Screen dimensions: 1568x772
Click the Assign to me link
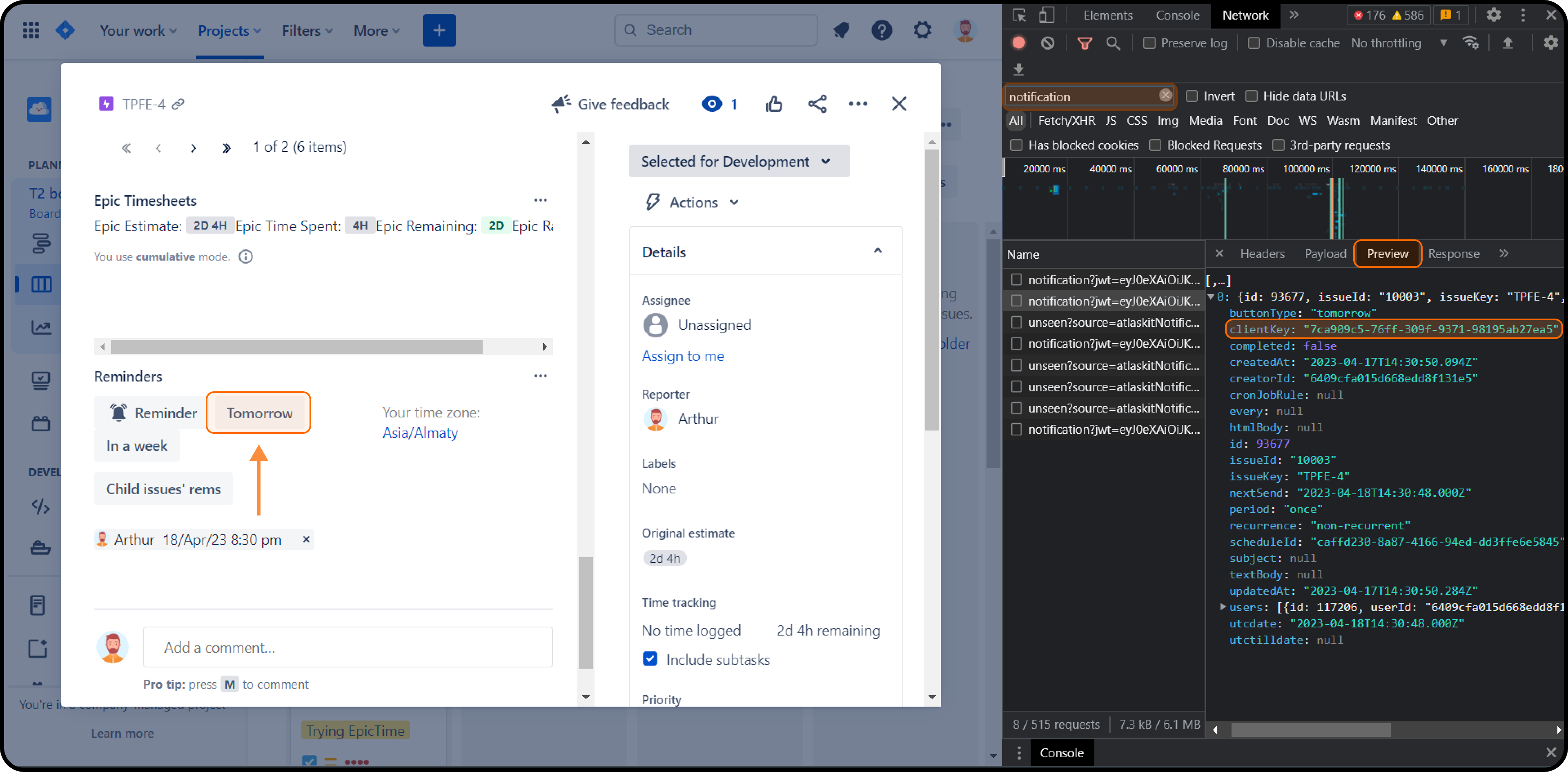point(682,356)
